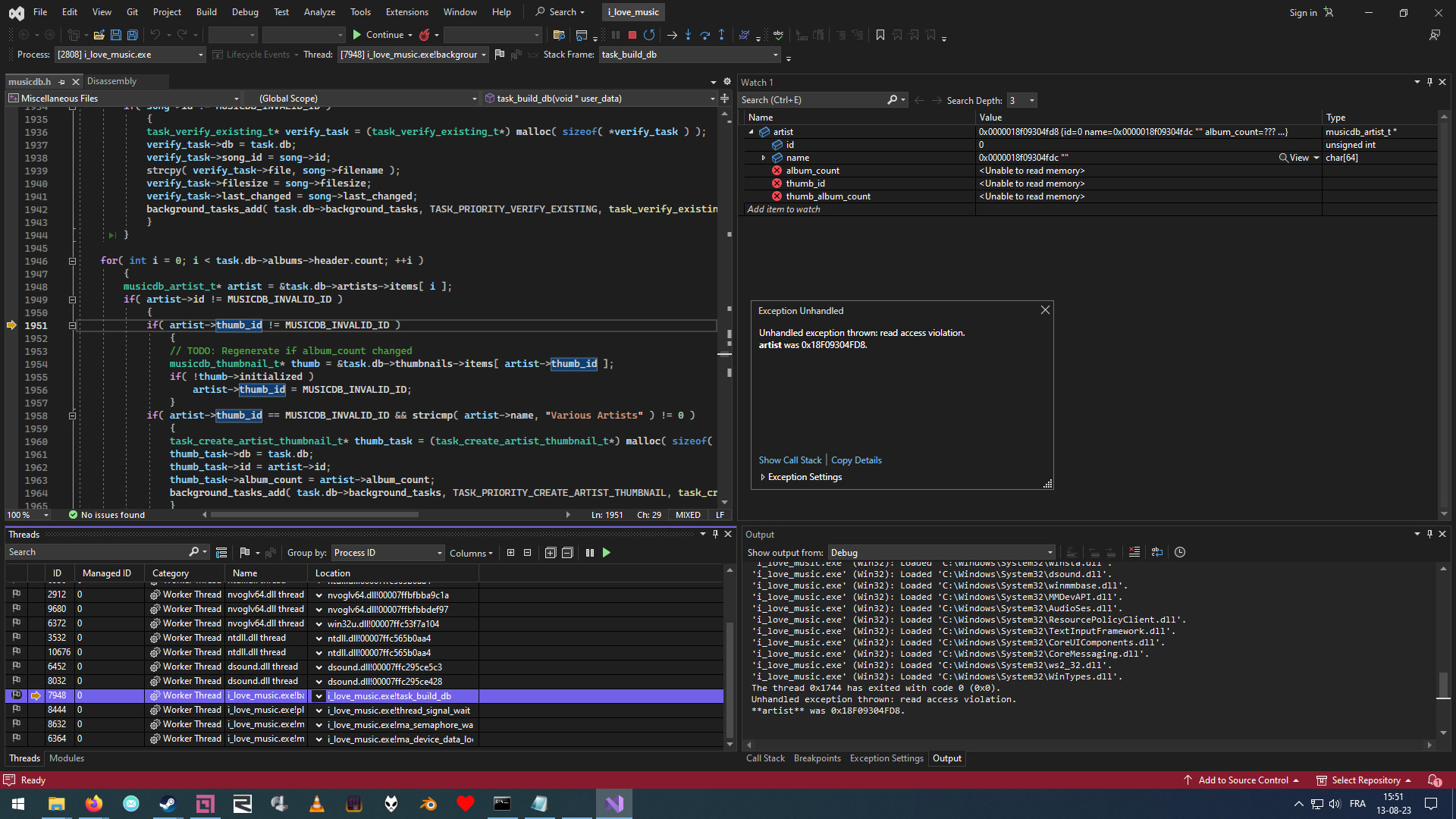The width and height of the screenshot is (1456, 819).
Task: Click Show Call Stack in the exception dialog
Action: pos(789,460)
